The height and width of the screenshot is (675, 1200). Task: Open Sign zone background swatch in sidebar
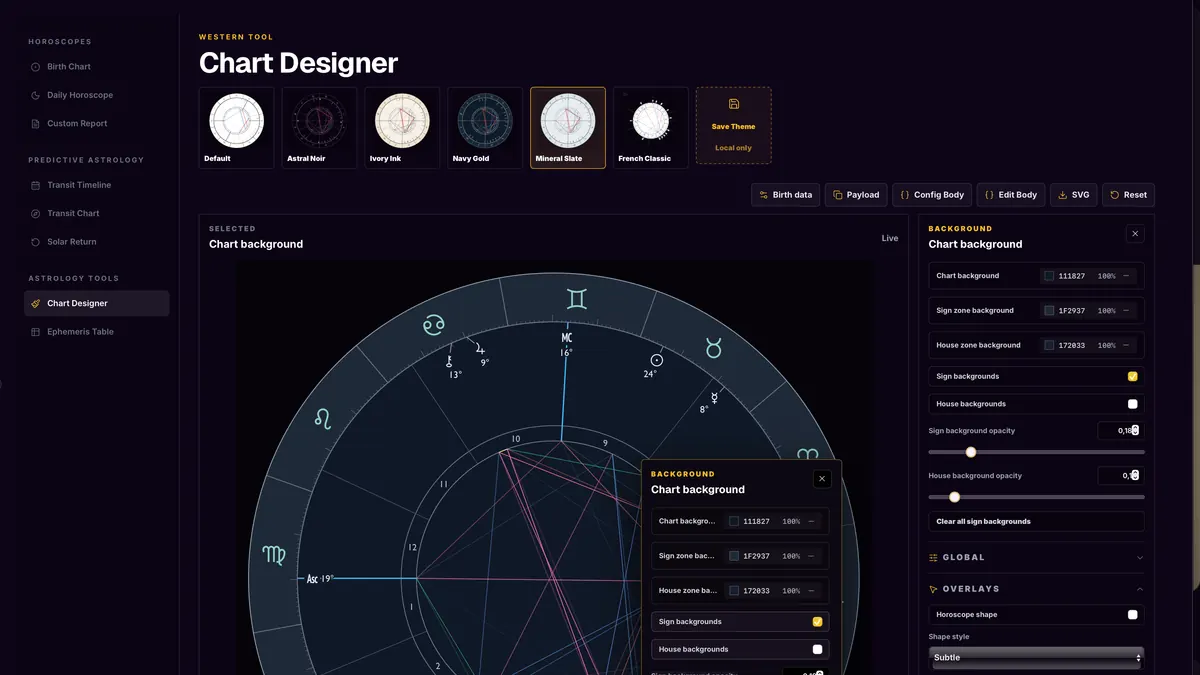pos(1049,311)
